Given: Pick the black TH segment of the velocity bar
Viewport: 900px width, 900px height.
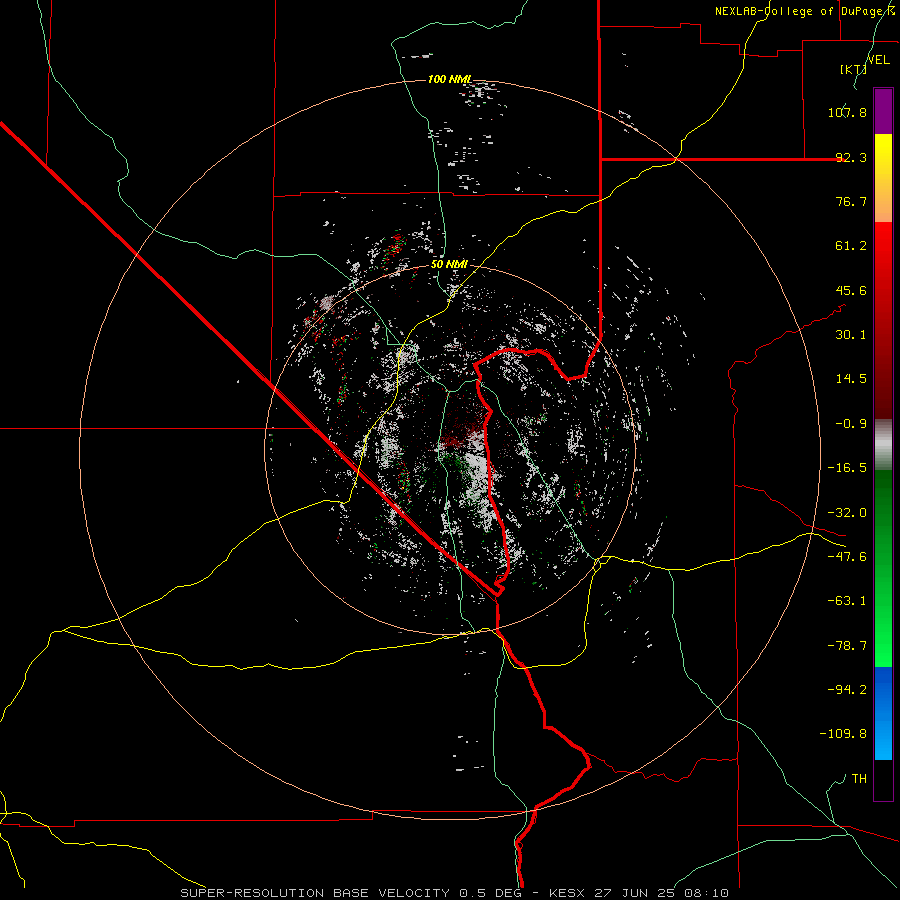Looking at the screenshot, I should point(883,780).
